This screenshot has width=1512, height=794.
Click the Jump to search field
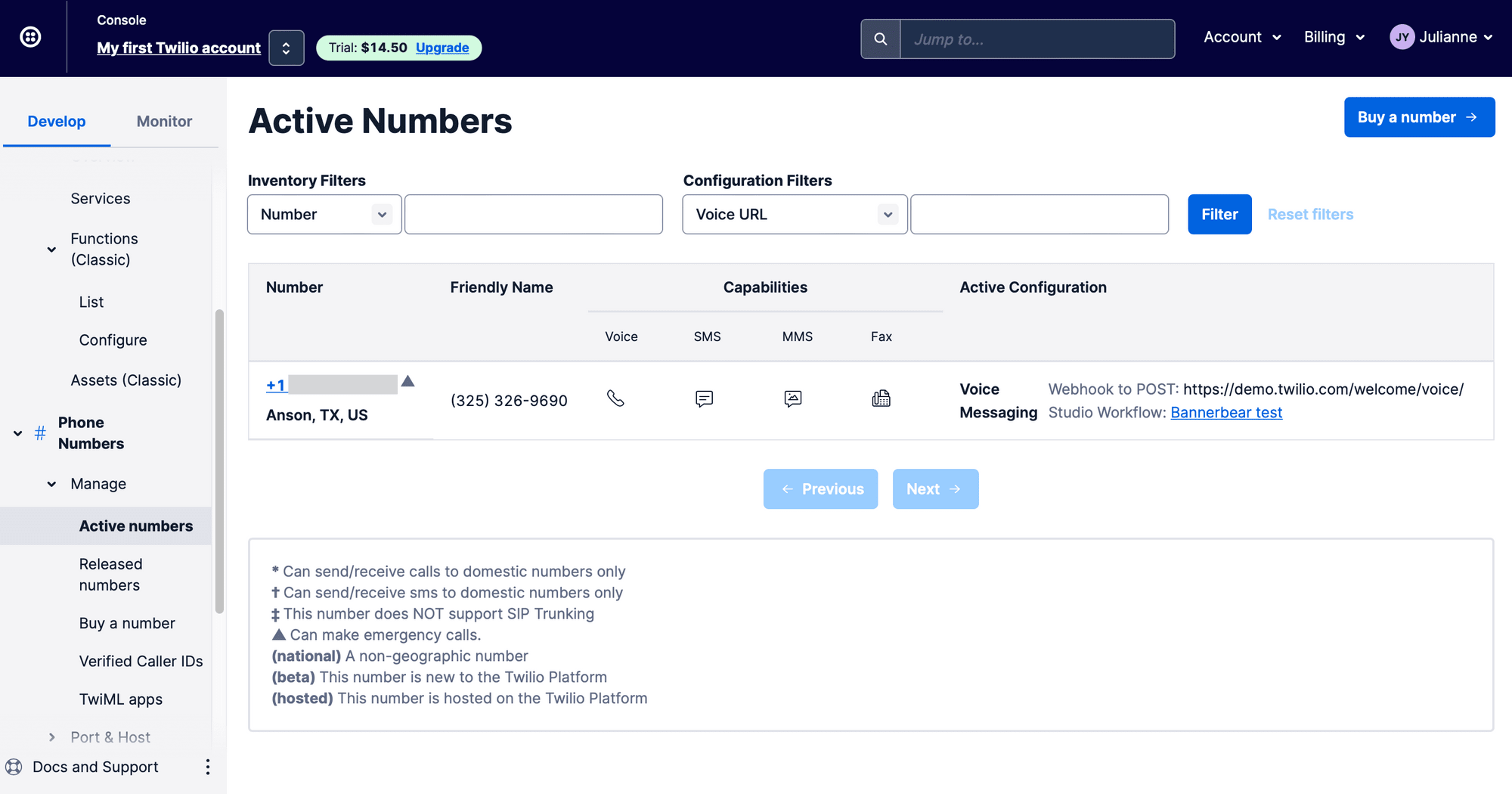tap(1037, 39)
